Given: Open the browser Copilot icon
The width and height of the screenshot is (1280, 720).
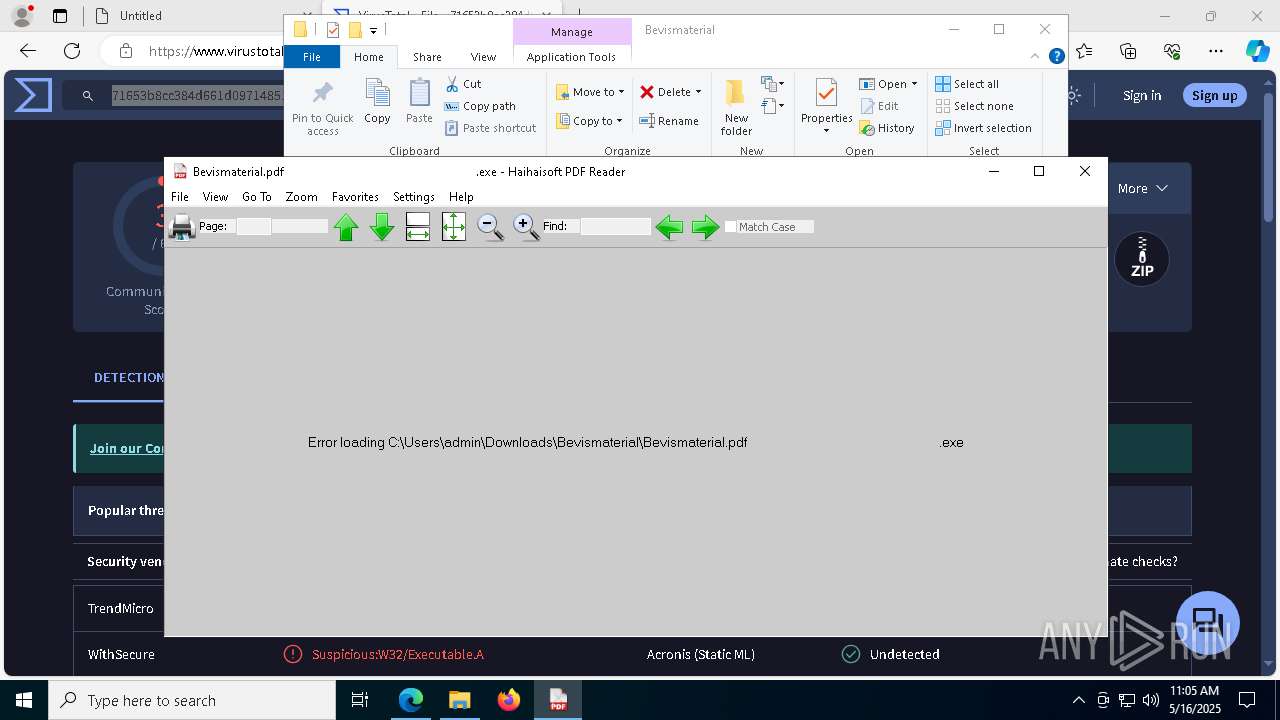Looking at the screenshot, I should pyautogui.click(x=1257, y=51).
